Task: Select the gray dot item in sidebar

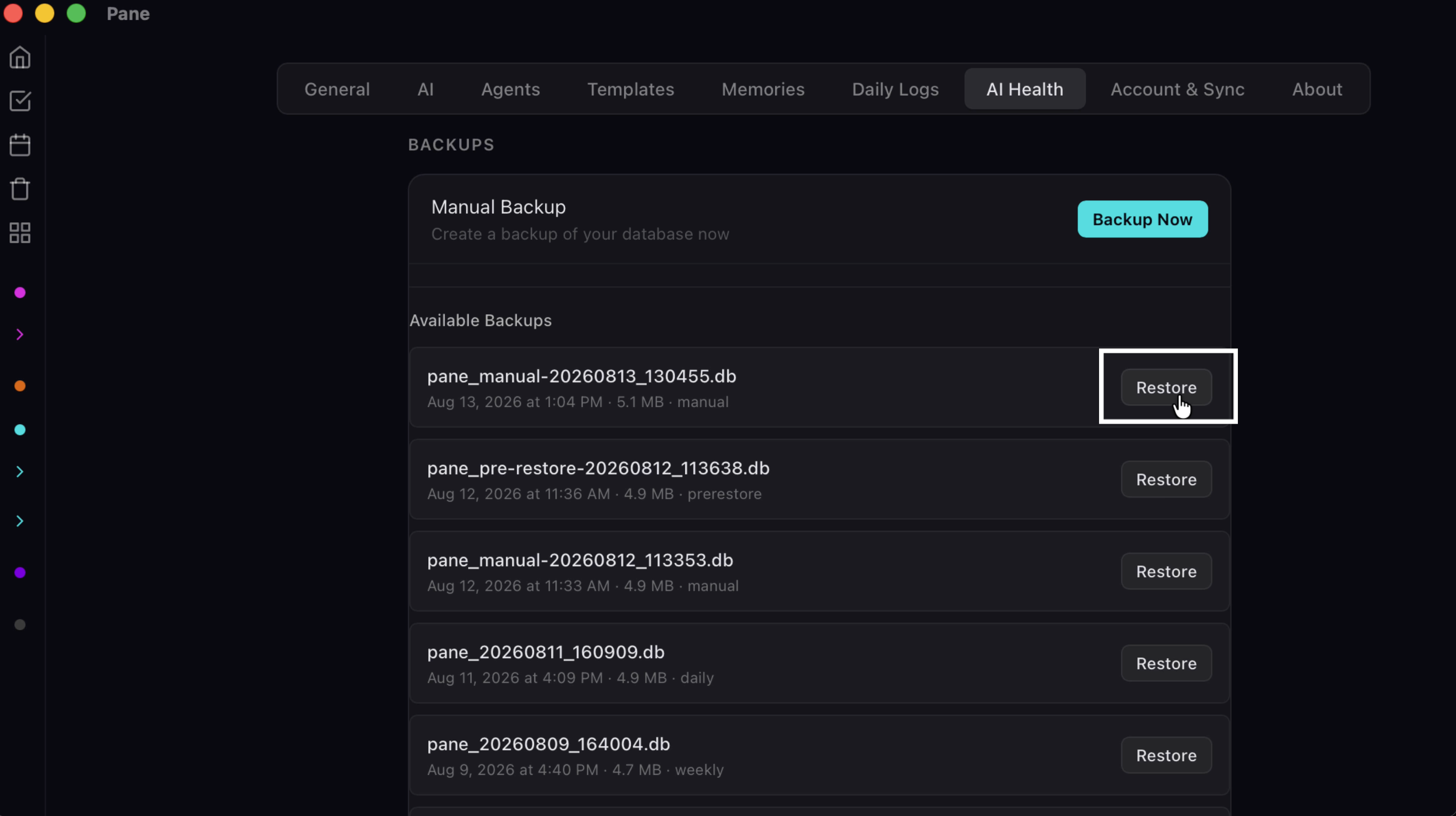Action: tap(20, 625)
